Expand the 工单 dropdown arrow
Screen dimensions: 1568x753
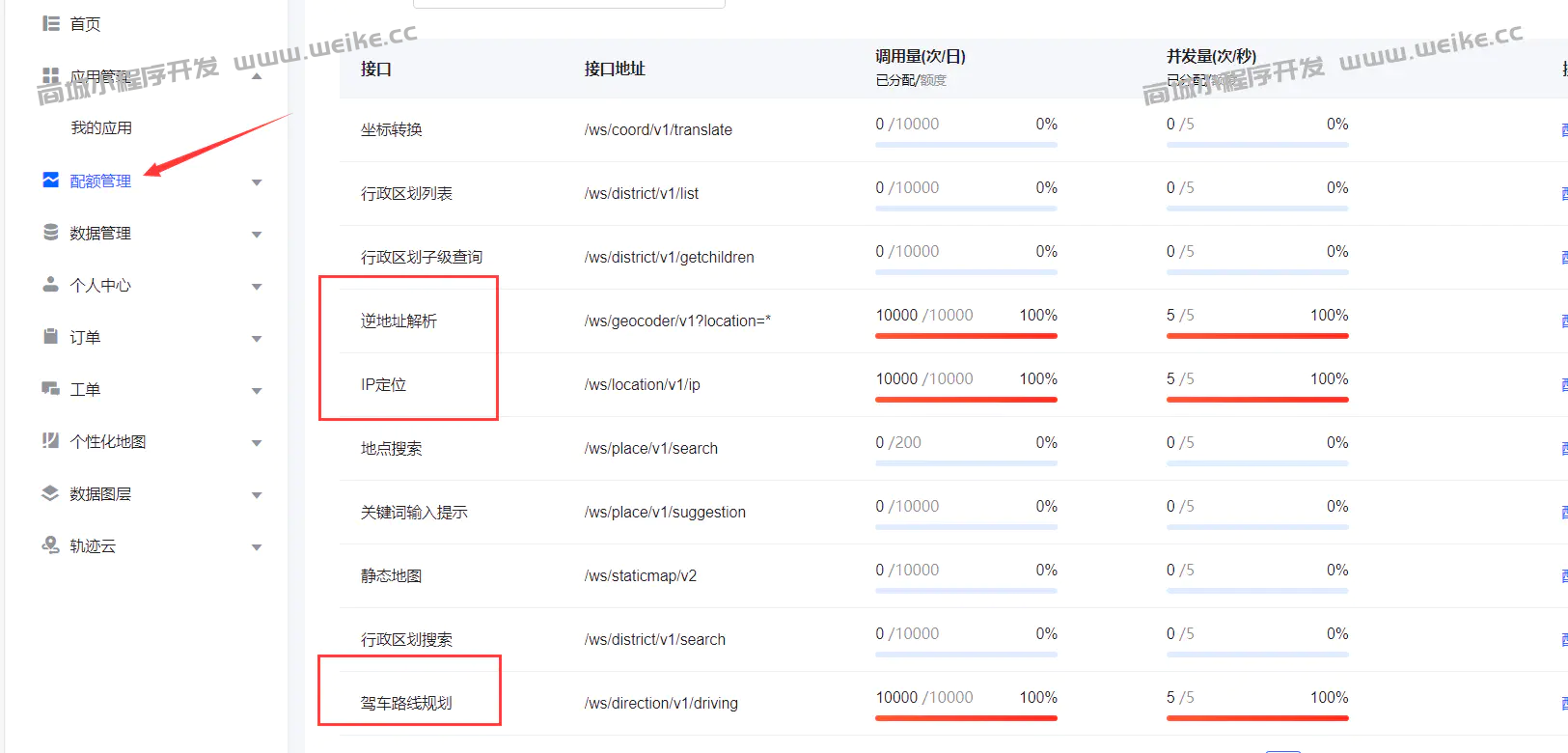tap(257, 391)
